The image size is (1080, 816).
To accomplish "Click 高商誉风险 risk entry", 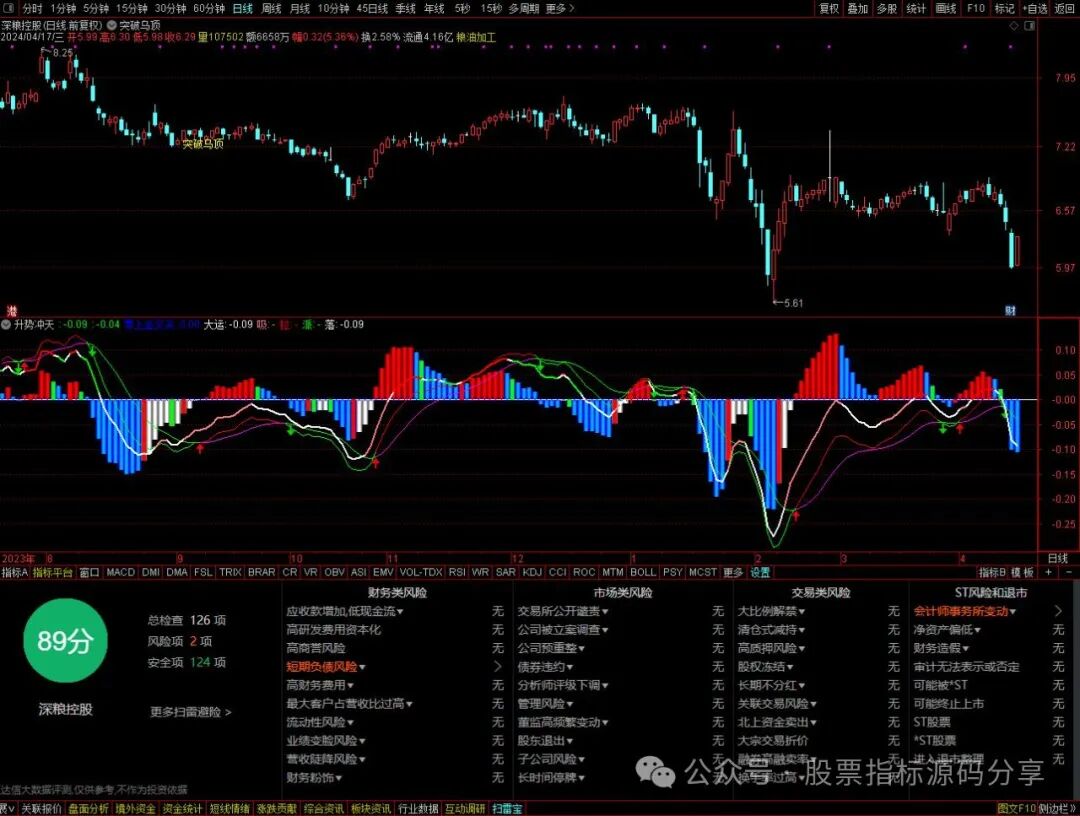I will (316, 648).
